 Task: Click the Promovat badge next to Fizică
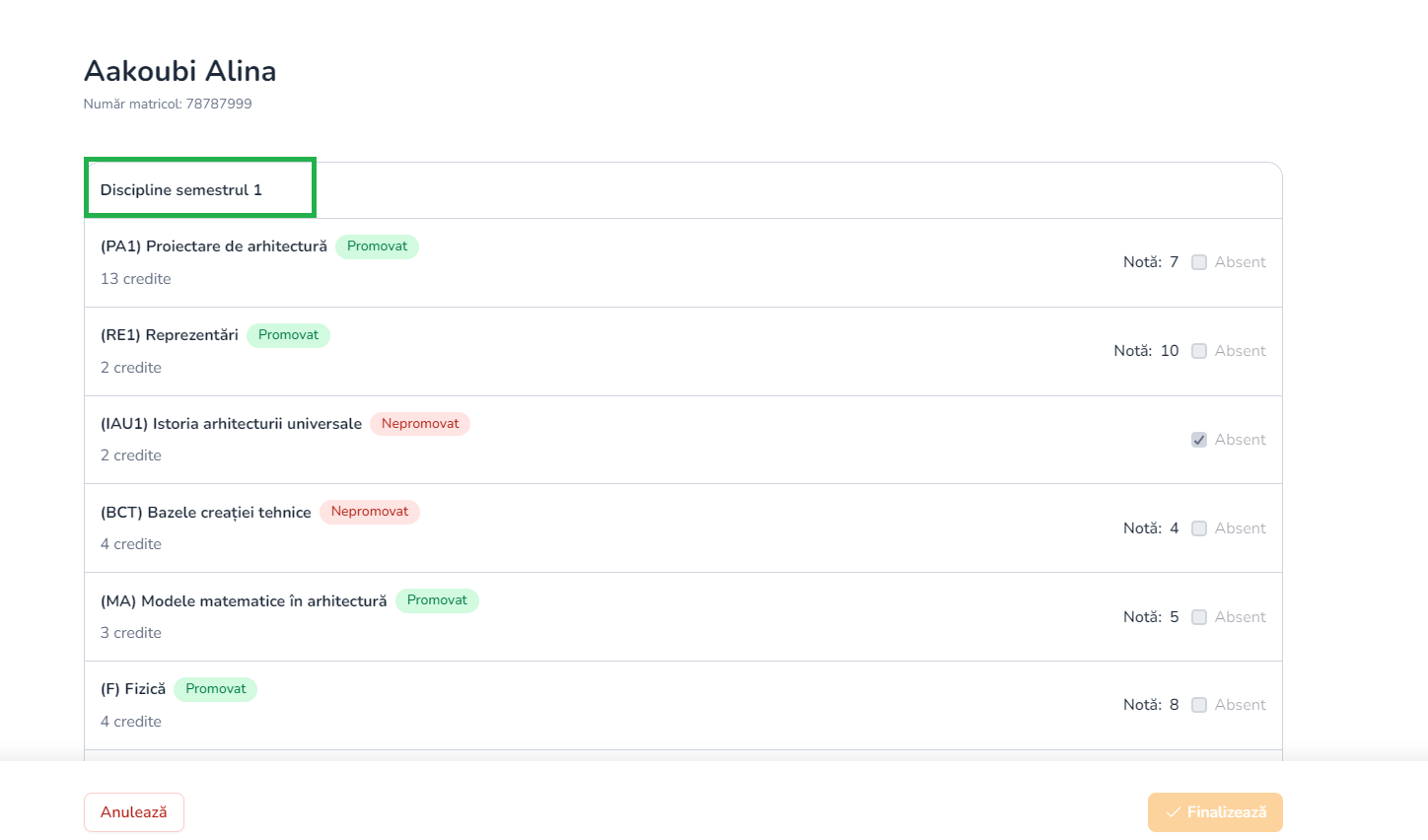[x=216, y=689]
